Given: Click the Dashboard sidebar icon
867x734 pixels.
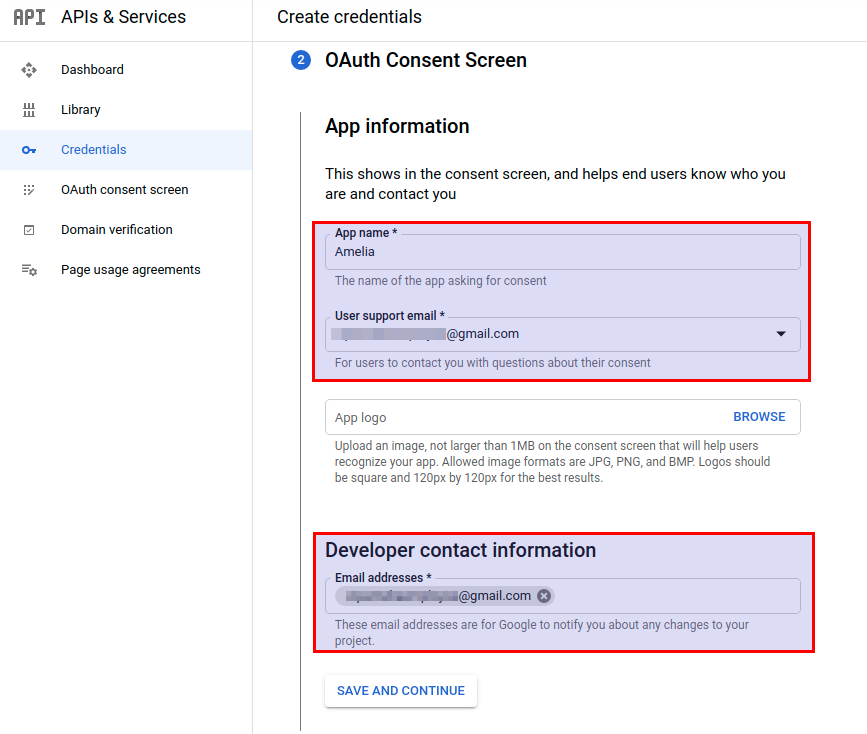Looking at the screenshot, I should pos(29,70).
